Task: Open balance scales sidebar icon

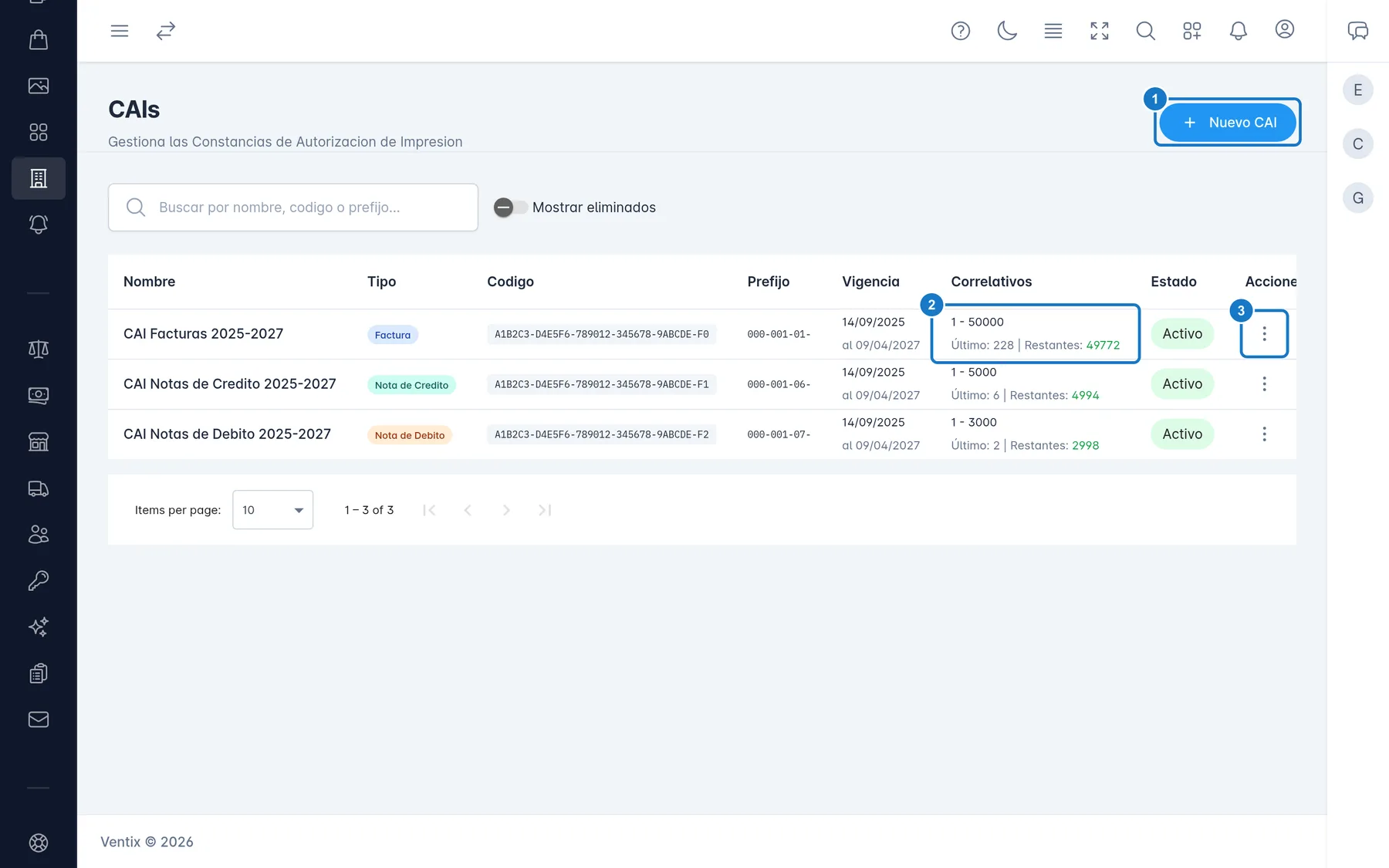Action: tap(39, 349)
